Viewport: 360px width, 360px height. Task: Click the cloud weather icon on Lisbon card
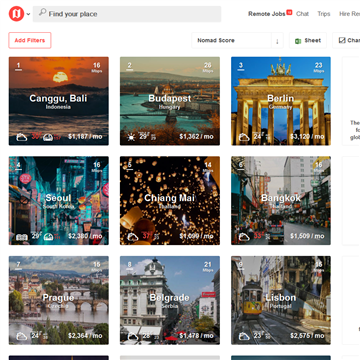click(244, 336)
